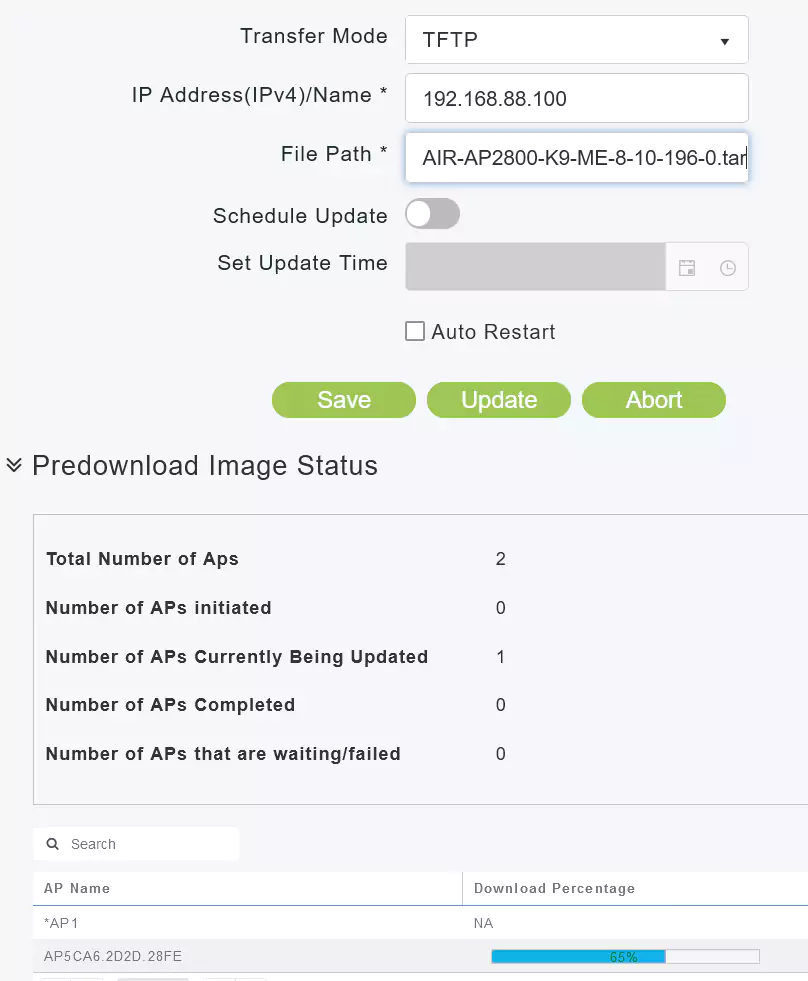Click the magnifier icon in the search box

(x=53, y=844)
